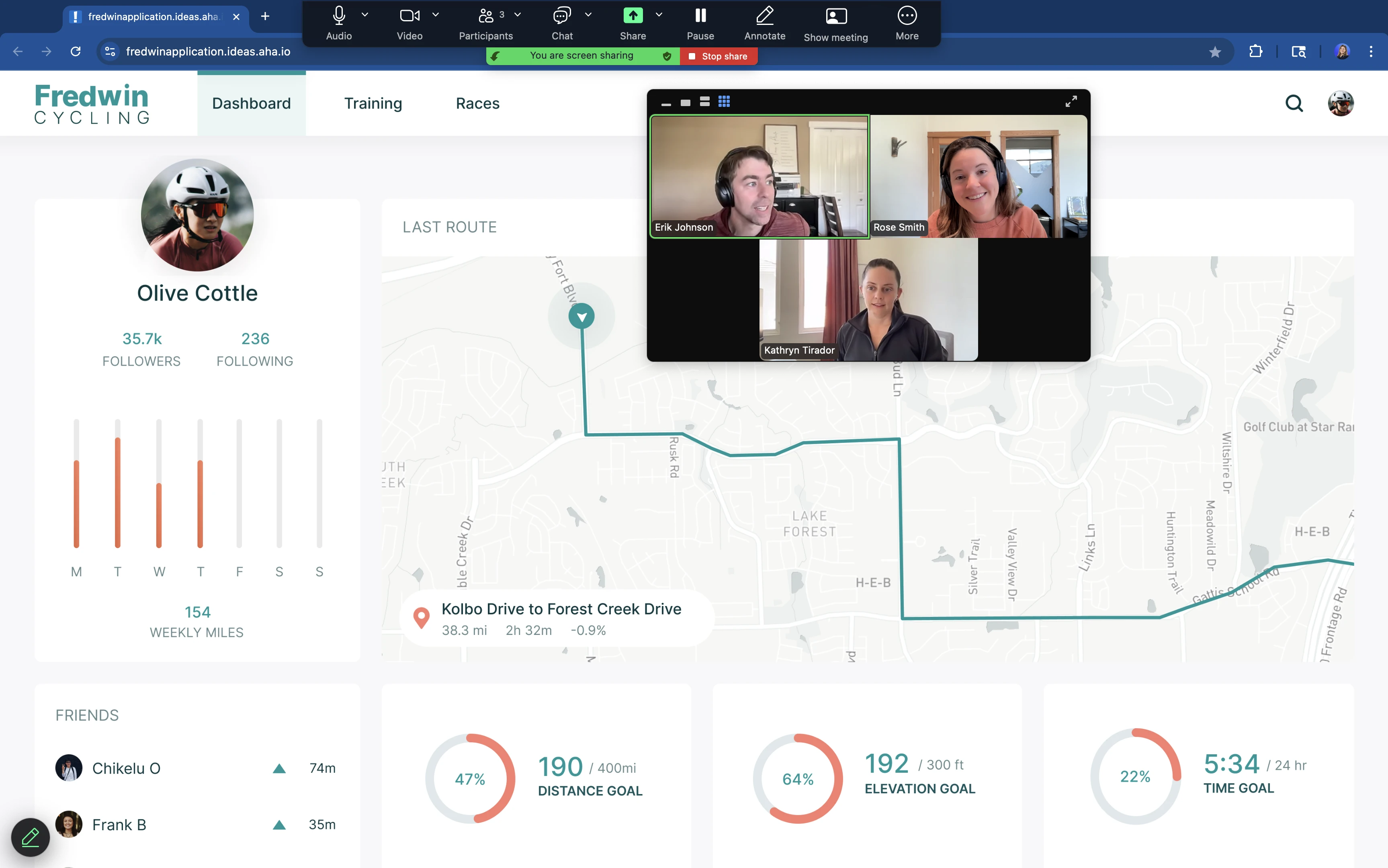Expand the video panel to fullscreen
Viewport: 1388px width, 868px height.
(1071, 102)
